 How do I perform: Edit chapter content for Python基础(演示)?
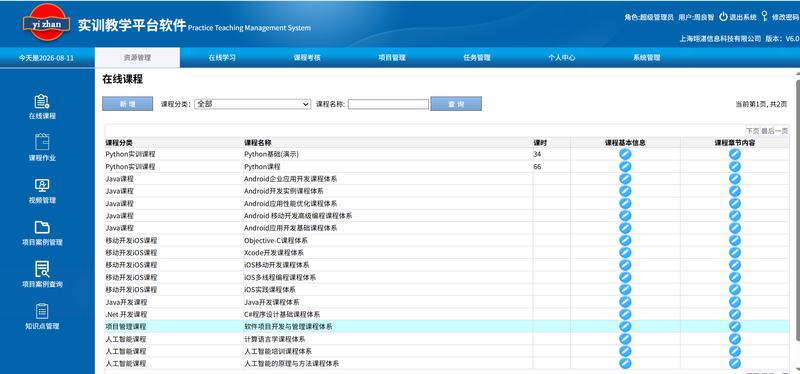(735, 154)
